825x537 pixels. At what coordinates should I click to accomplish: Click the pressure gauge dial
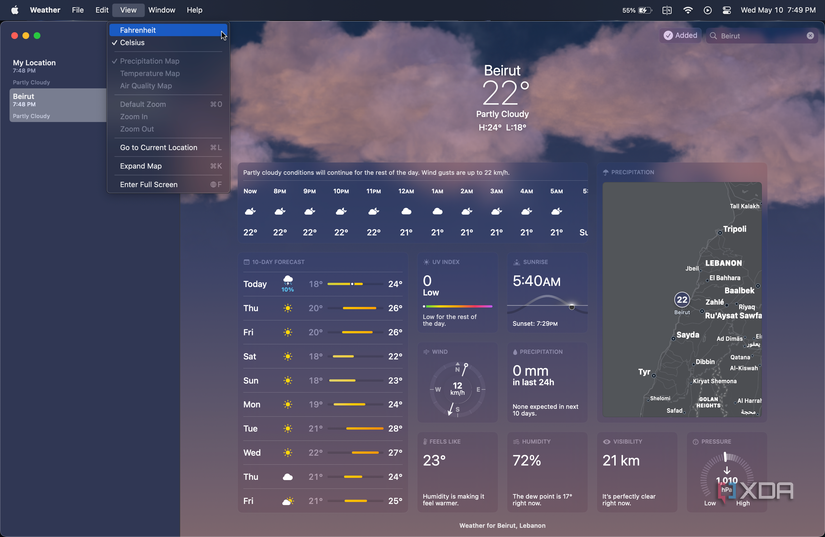726,479
